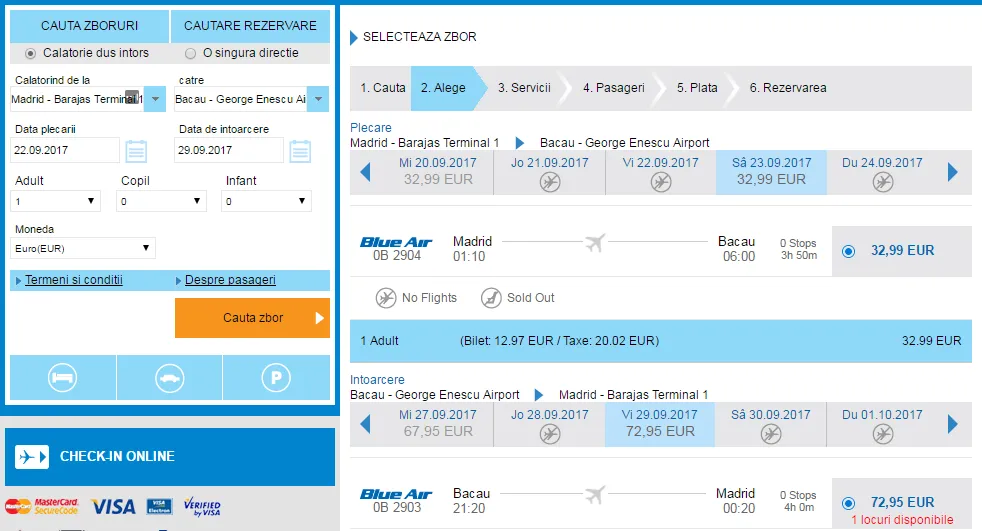Viewport: 982px width, 531px height.
Task: Click the MasterCard SecureCode logo
Action: coord(42,506)
